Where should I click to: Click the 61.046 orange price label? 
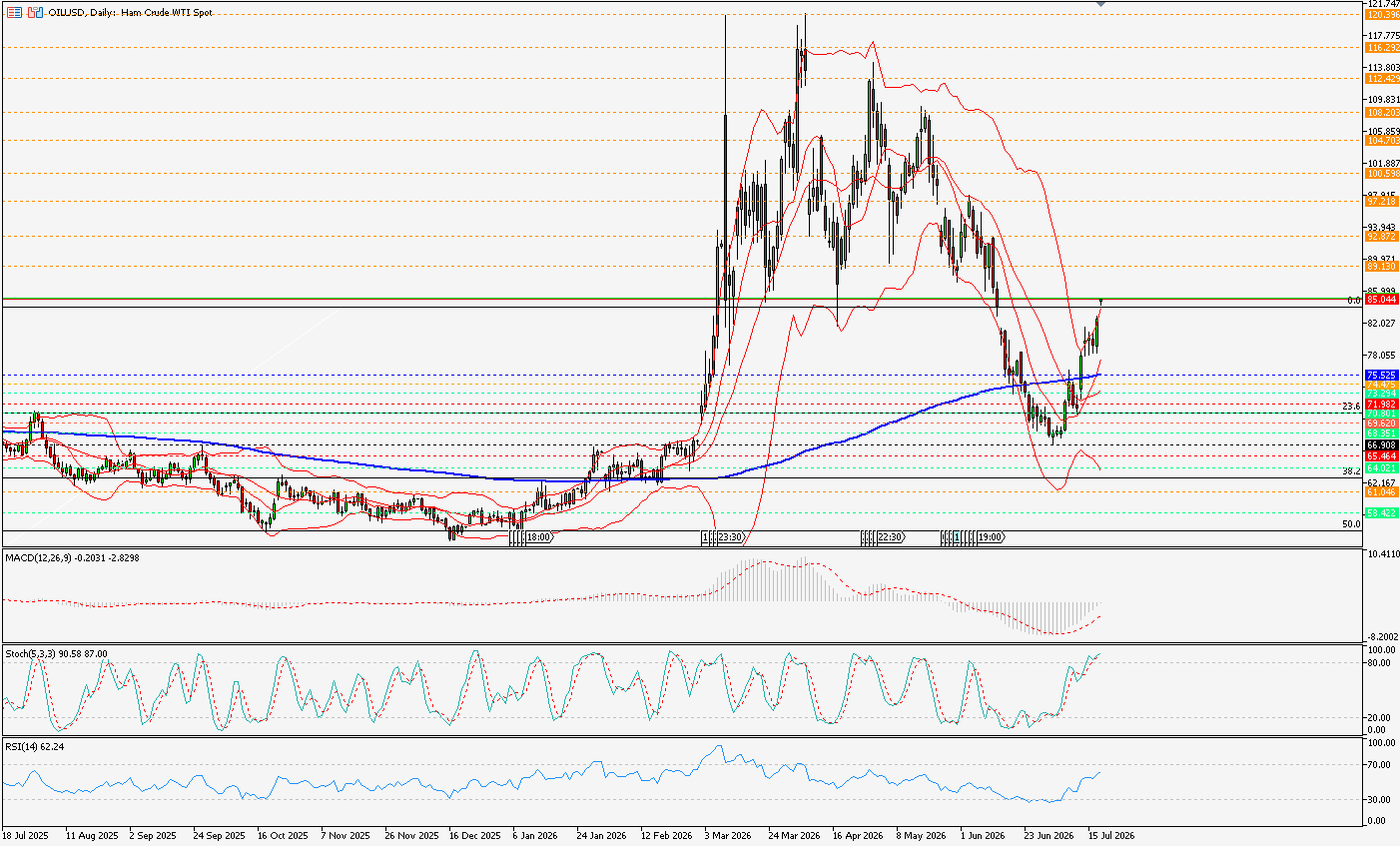(1382, 491)
